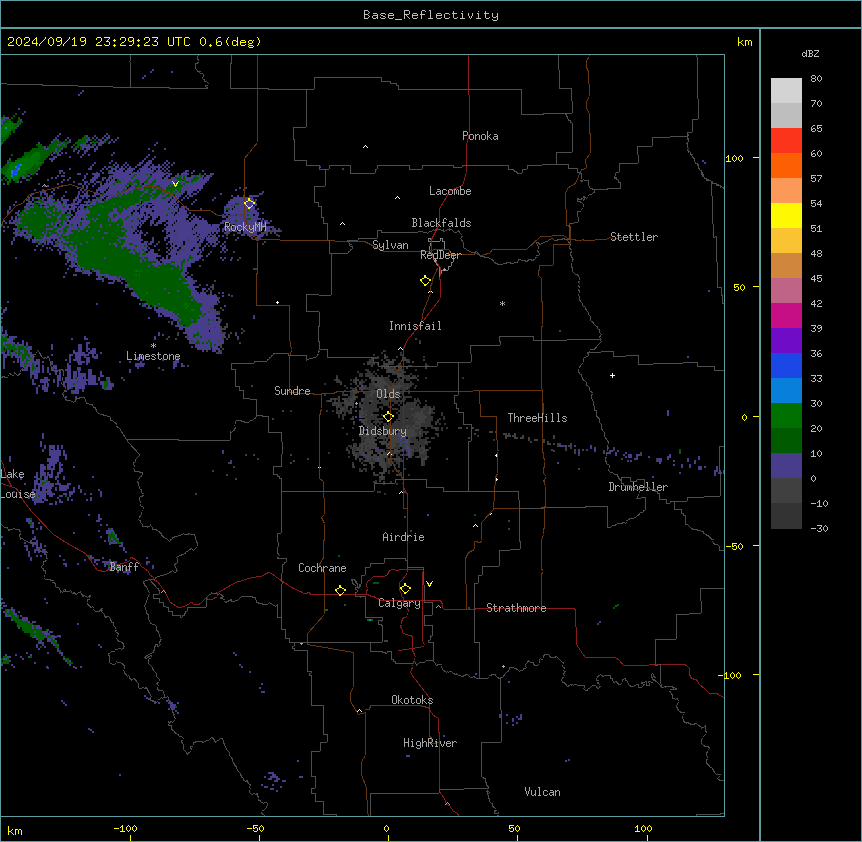Click the violet 36-39 dBZ legend swatch
This screenshot has height=842, width=862.
(x=786, y=341)
